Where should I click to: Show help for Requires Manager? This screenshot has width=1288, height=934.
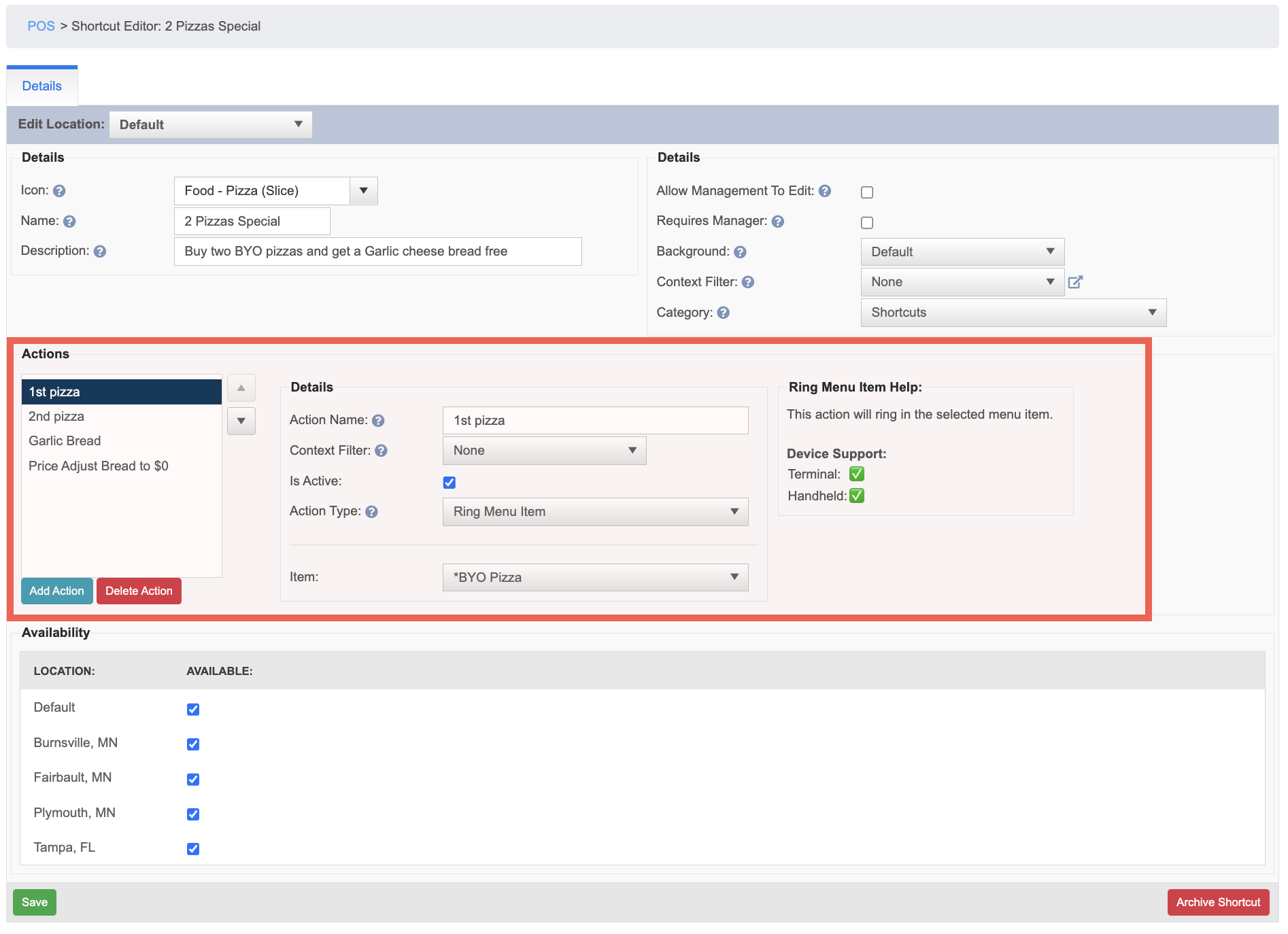coord(778,222)
